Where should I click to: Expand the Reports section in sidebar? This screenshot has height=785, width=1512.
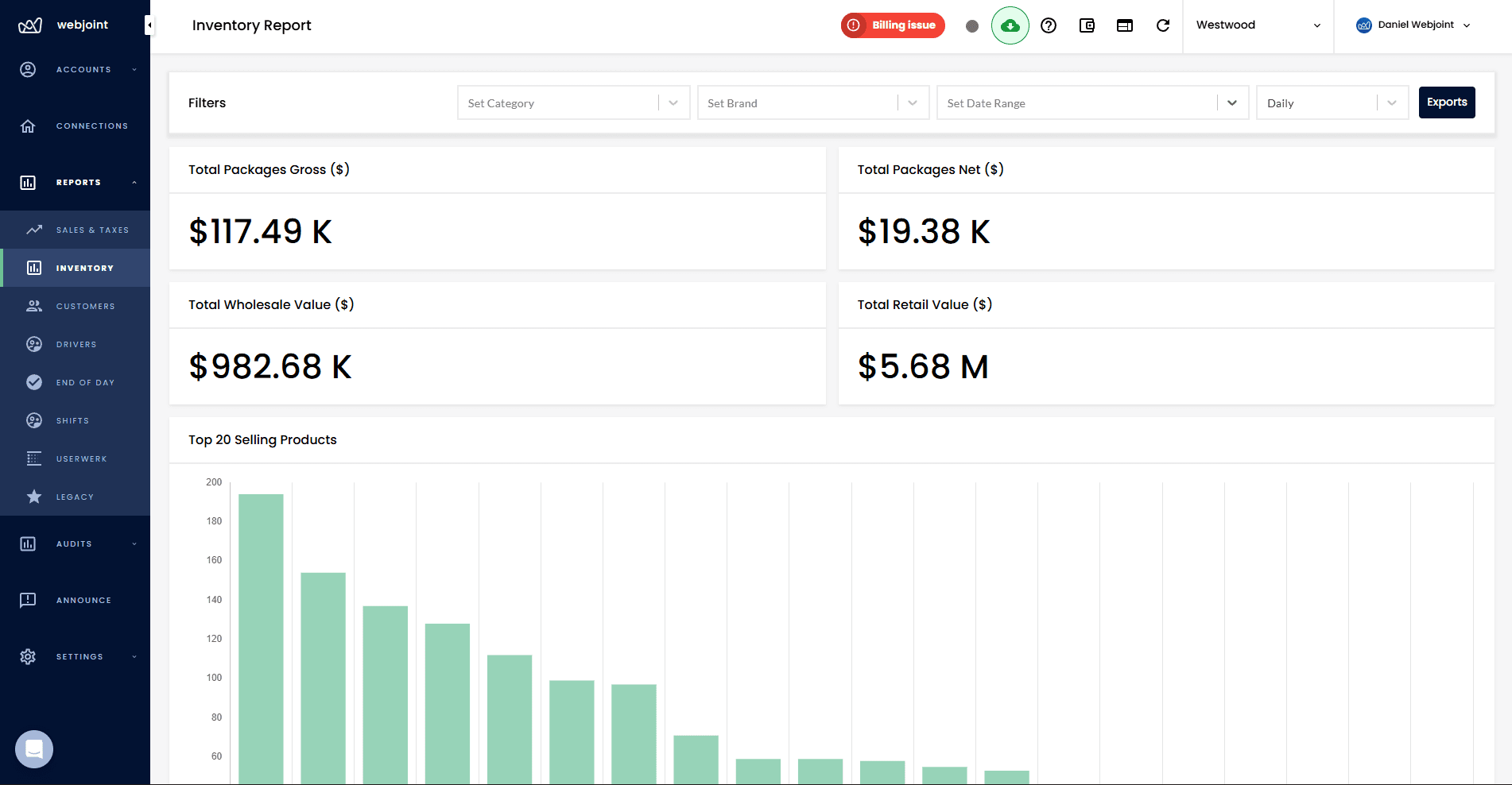click(77, 182)
